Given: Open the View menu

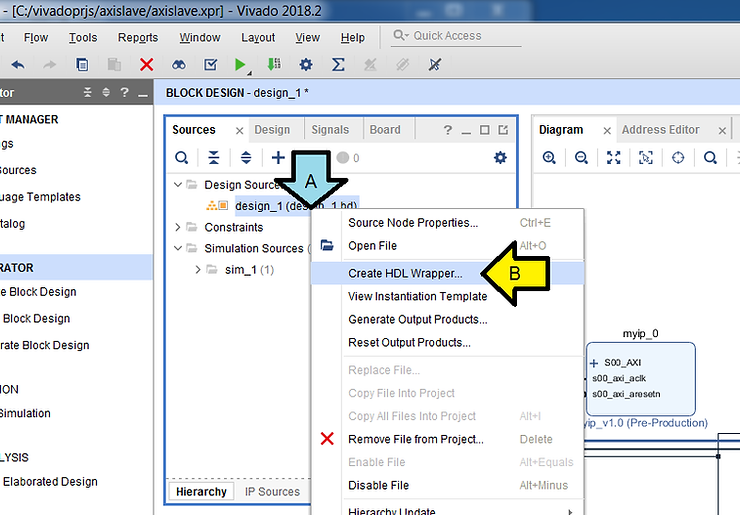Looking at the screenshot, I should [308, 37].
